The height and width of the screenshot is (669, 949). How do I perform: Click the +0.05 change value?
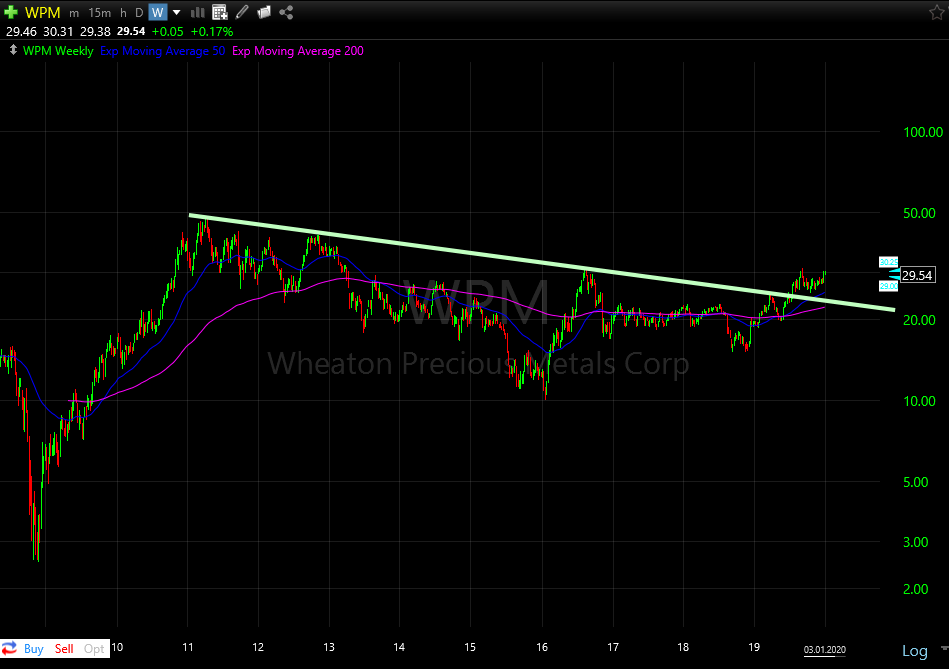(168, 31)
